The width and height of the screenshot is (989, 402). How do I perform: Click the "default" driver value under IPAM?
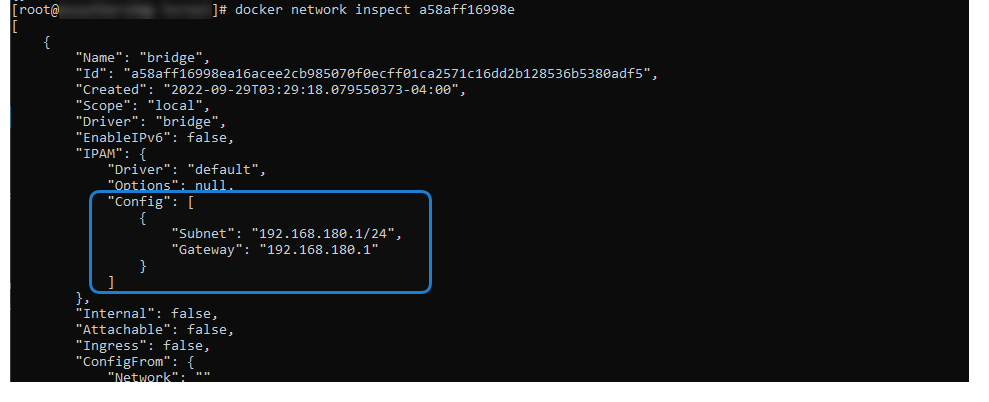click(226, 169)
